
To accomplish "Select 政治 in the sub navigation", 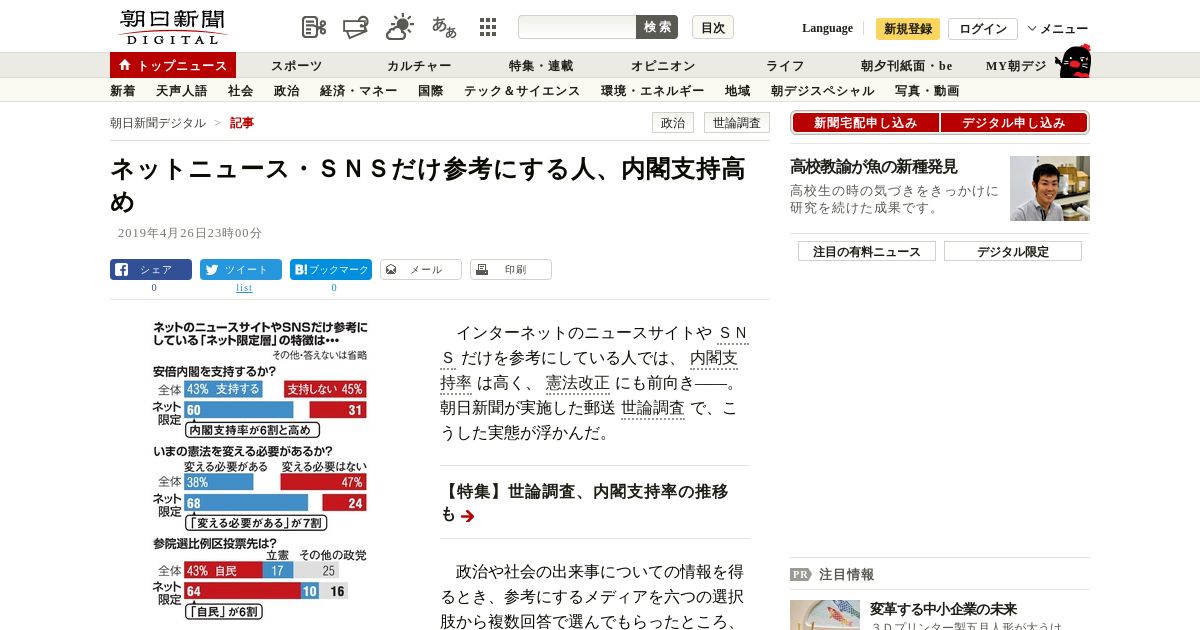I will (287, 91).
